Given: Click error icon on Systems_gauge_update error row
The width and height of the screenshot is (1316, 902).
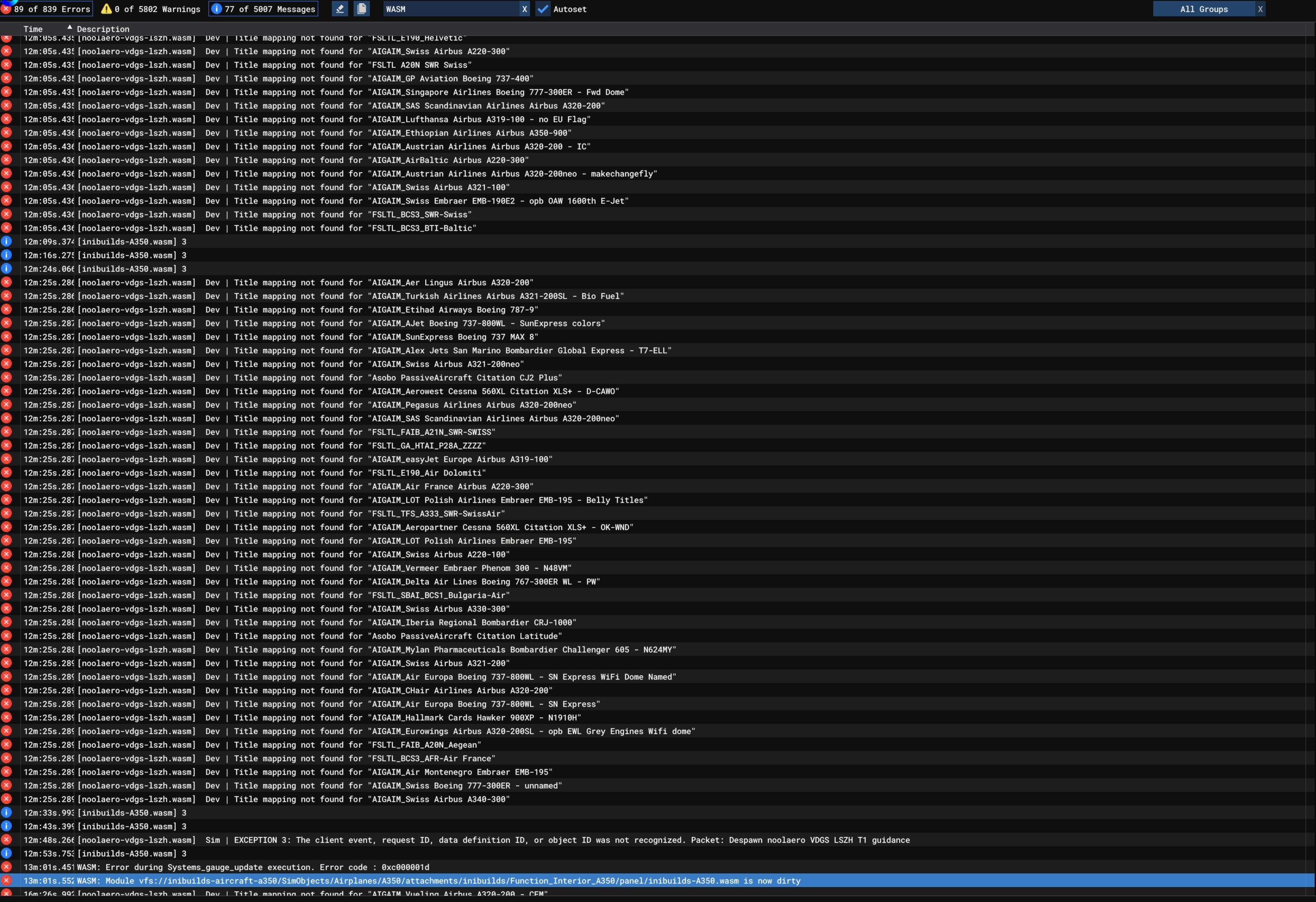Looking at the screenshot, I should tap(6, 867).
